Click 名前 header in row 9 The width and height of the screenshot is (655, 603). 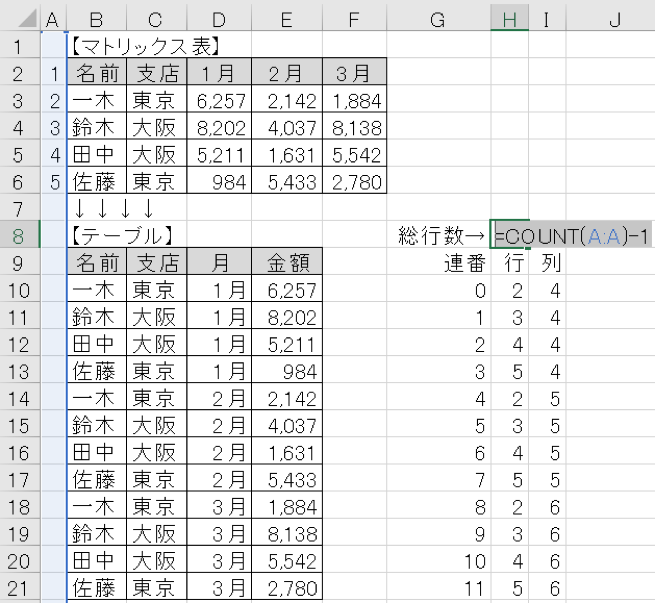tap(96, 262)
